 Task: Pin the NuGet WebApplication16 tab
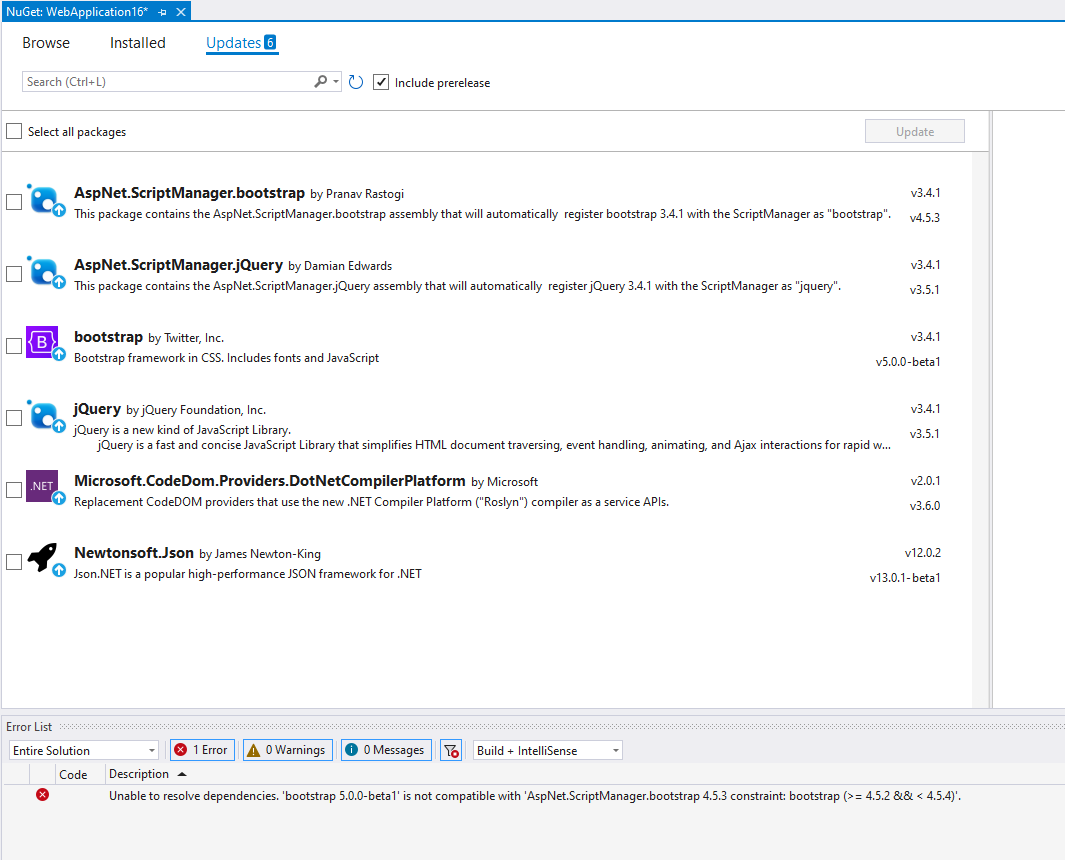click(162, 12)
